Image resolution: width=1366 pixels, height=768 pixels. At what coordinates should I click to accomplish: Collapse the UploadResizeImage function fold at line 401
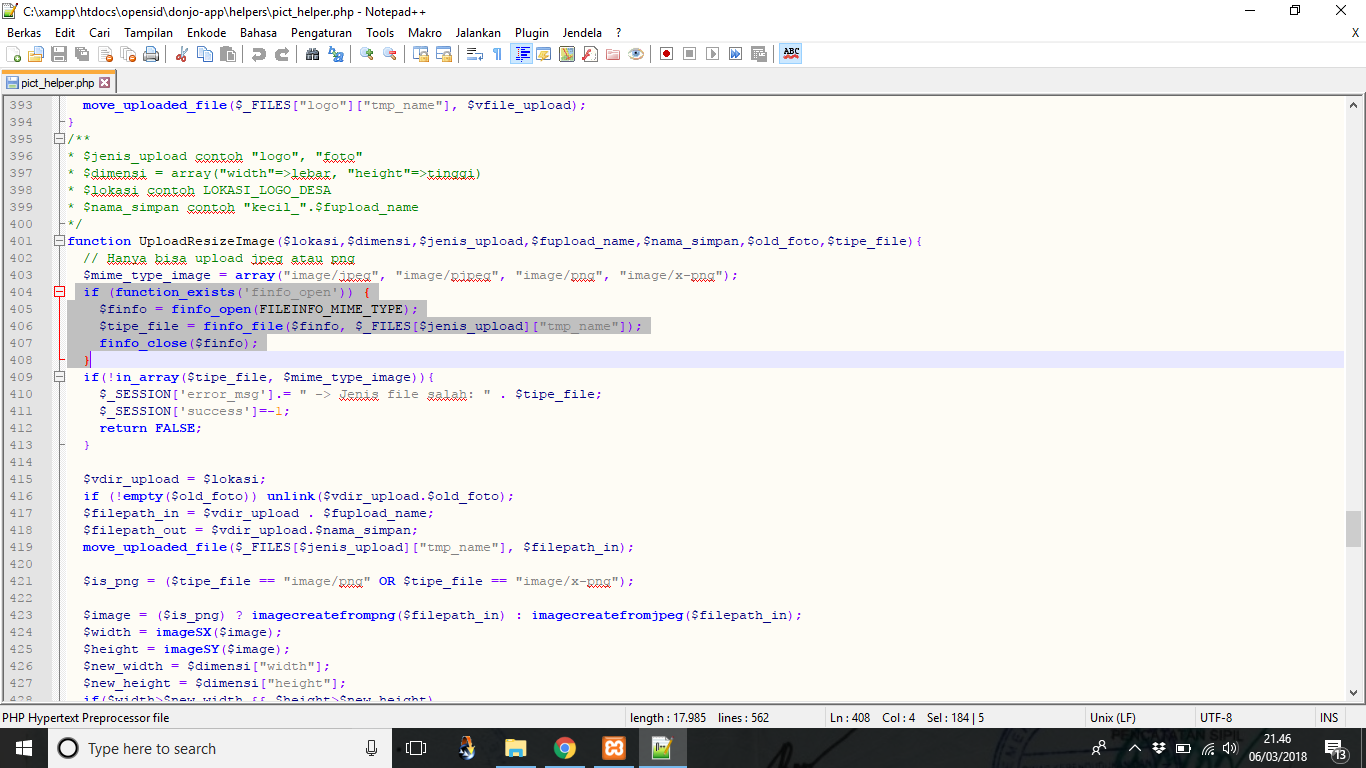tap(60, 241)
